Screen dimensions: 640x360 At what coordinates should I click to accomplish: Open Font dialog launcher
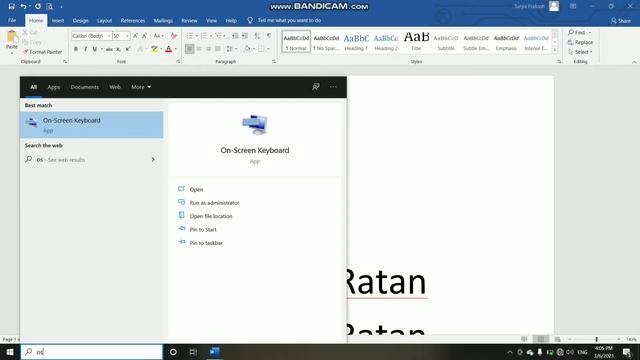(178, 62)
